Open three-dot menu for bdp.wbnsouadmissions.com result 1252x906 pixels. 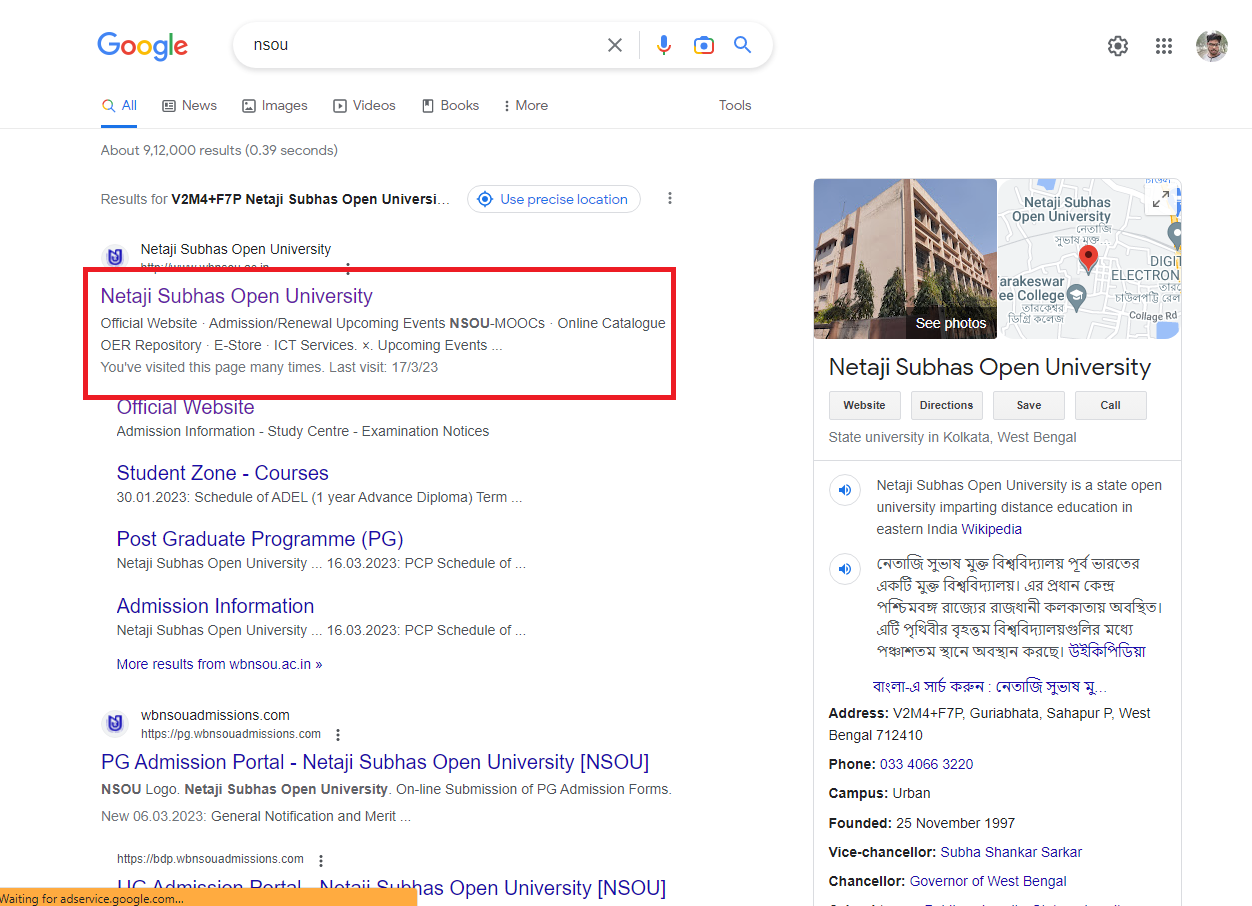click(321, 860)
